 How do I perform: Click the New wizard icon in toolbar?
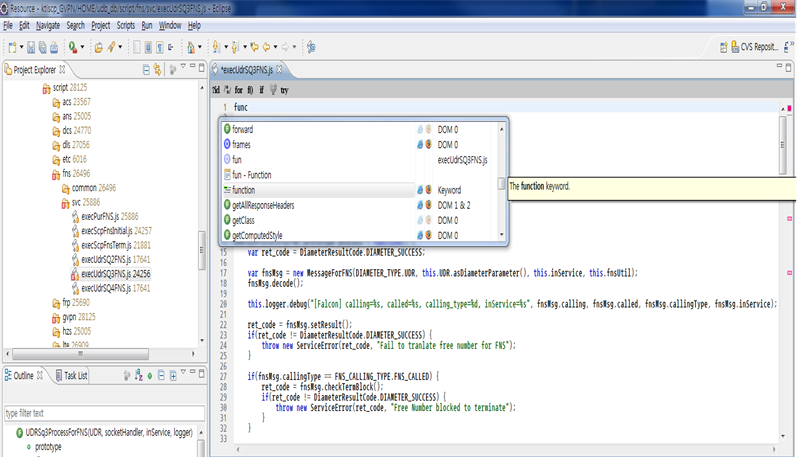(12, 47)
